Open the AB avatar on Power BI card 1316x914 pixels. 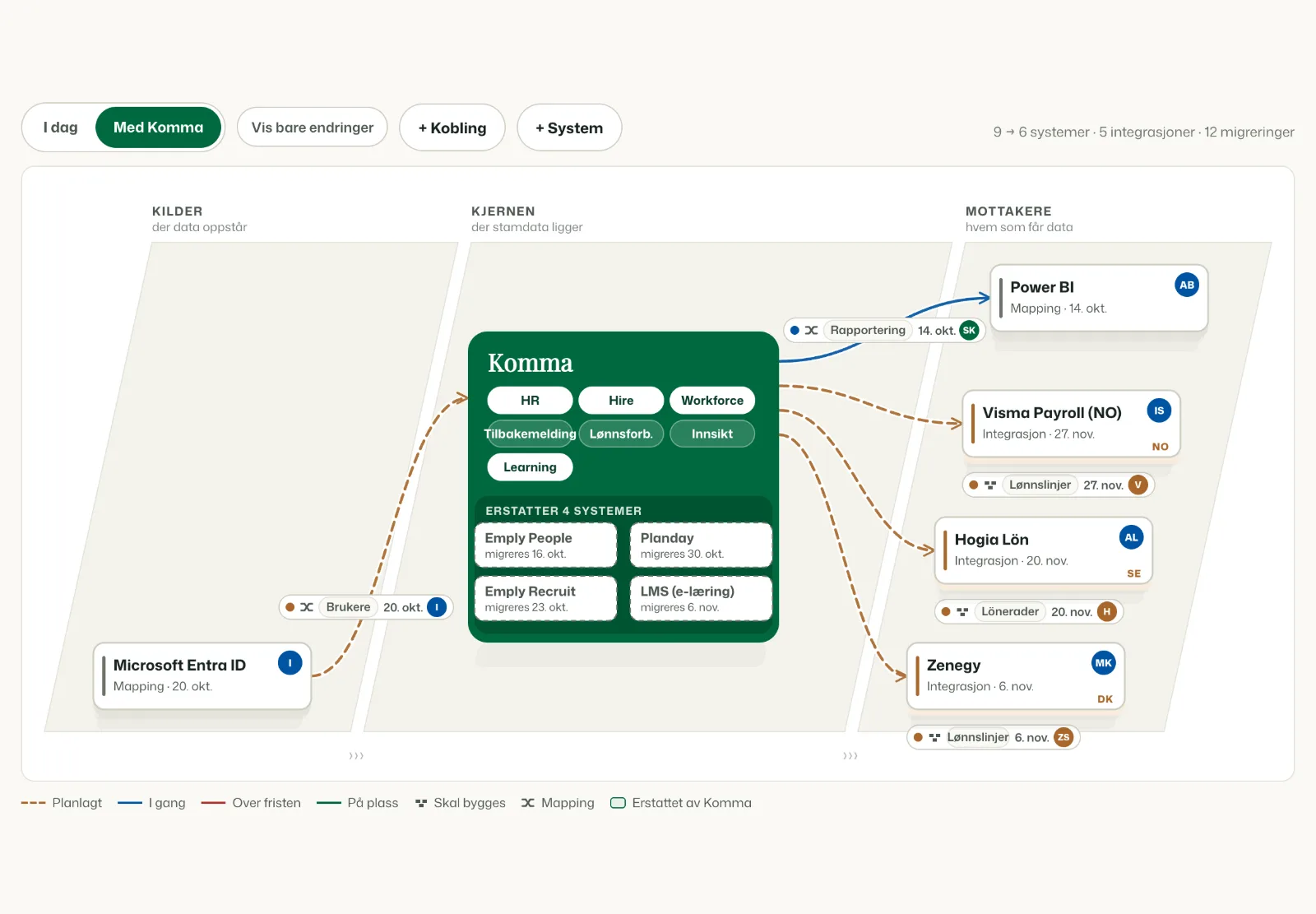(x=1187, y=285)
